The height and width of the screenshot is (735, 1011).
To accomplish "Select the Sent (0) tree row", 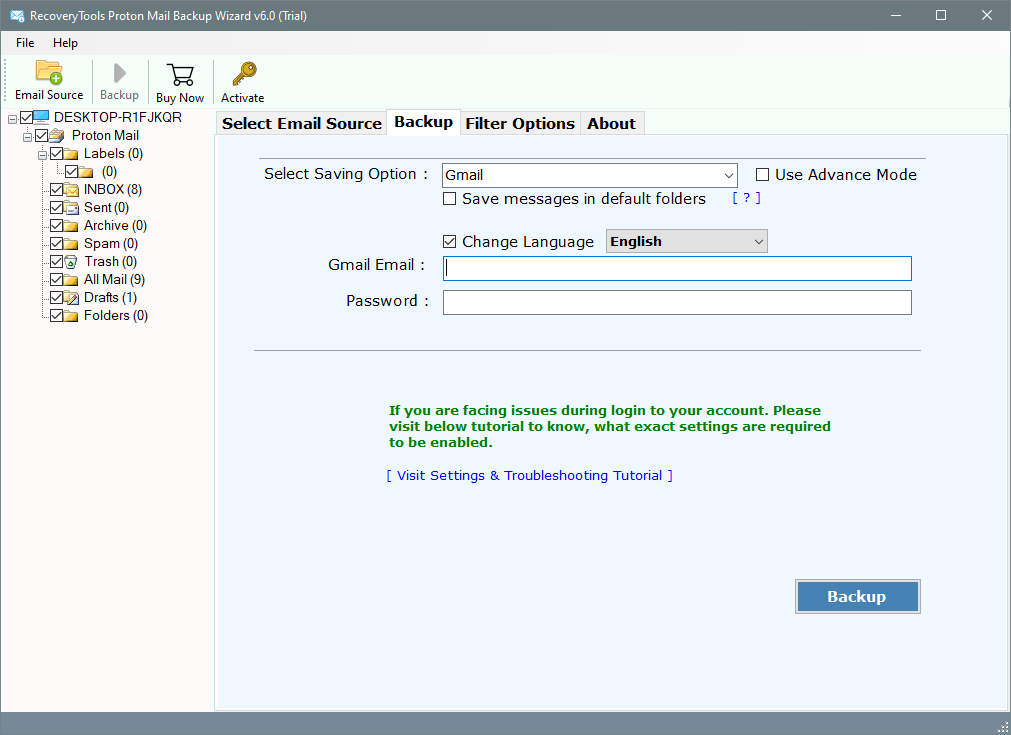I will pyautogui.click(x=106, y=208).
